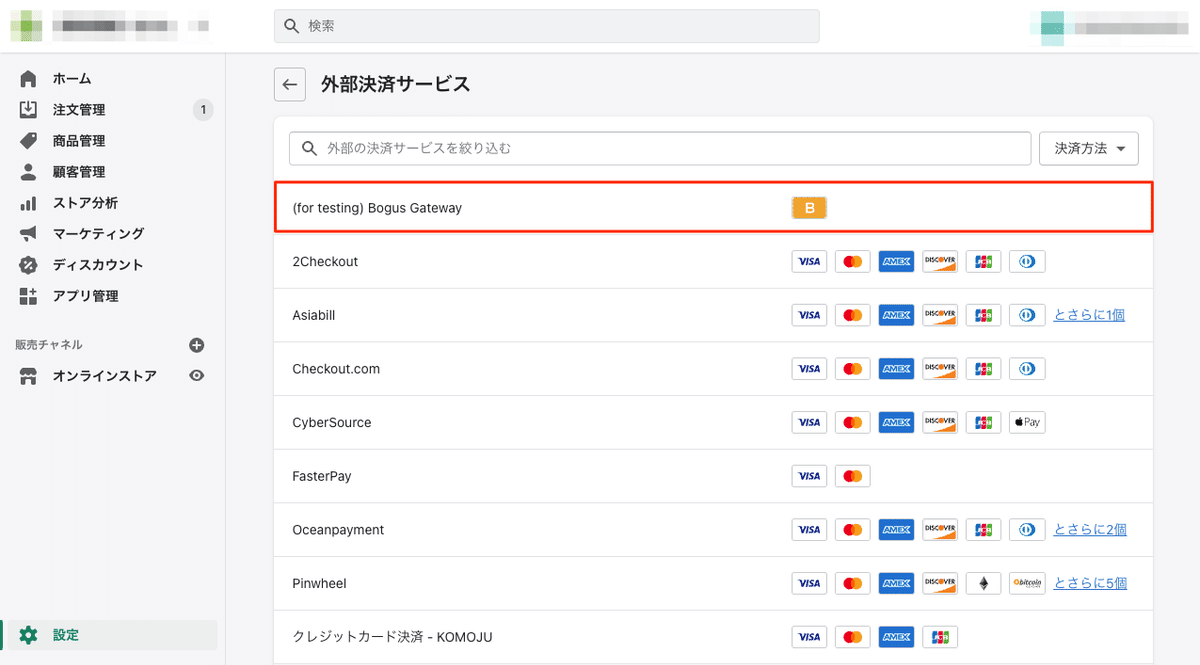Image resolution: width=1200 pixels, height=665 pixels.
Task: Click the 注文管理 inbox icon
Action: tap(28, 110)
